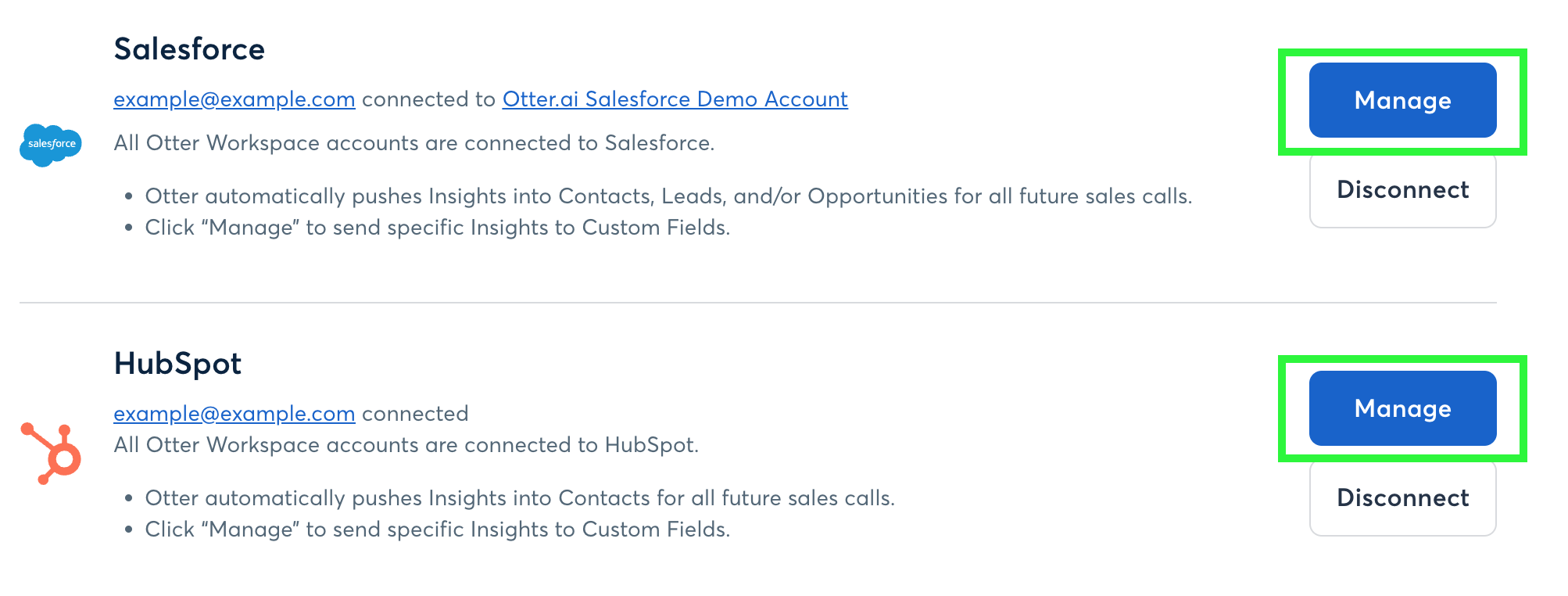
Task: Open the Otter.ai Salesforce Demo Account link
Action: (x=675, y=99)
